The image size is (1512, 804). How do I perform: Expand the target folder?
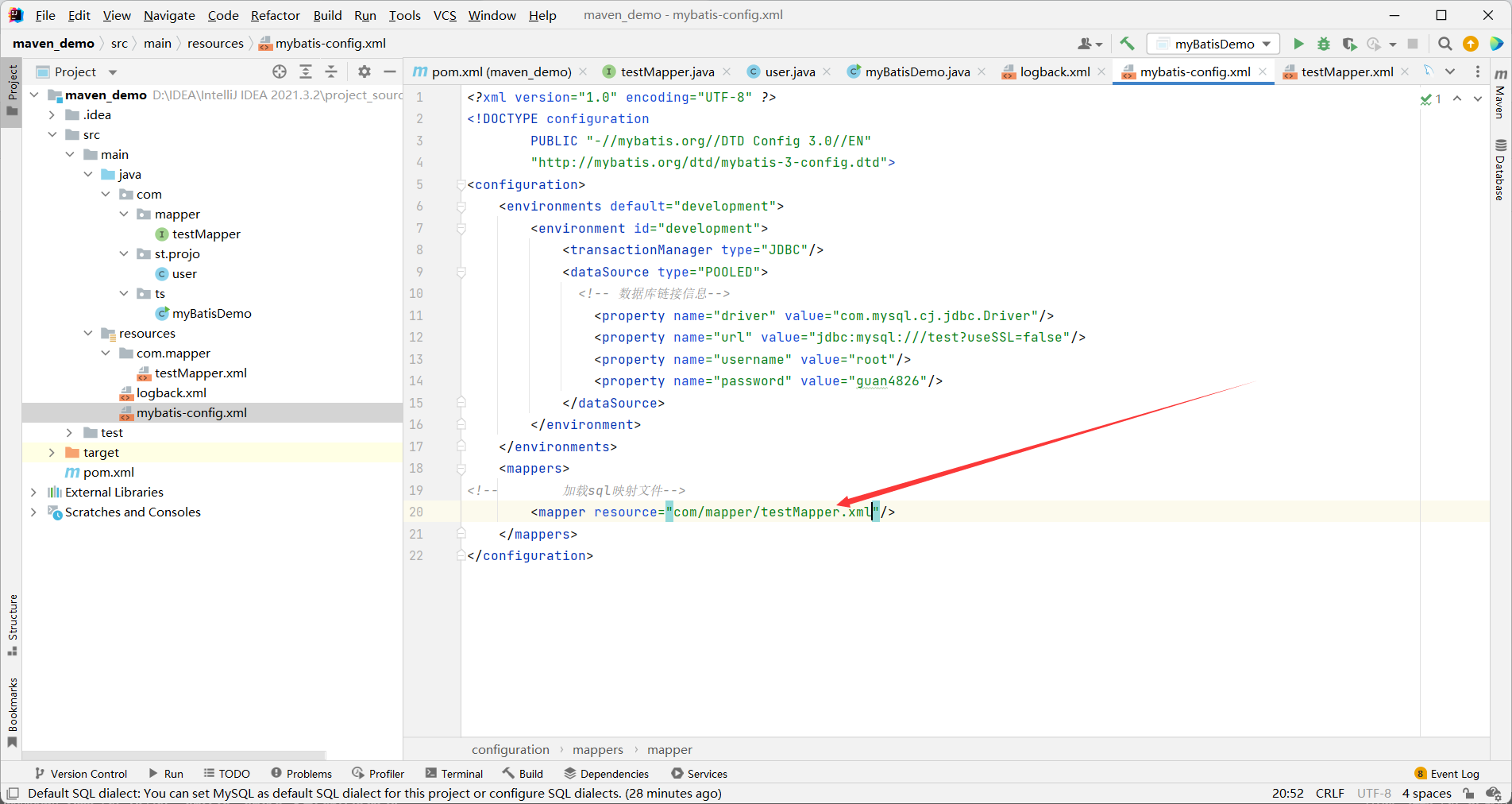pos(52,452)
